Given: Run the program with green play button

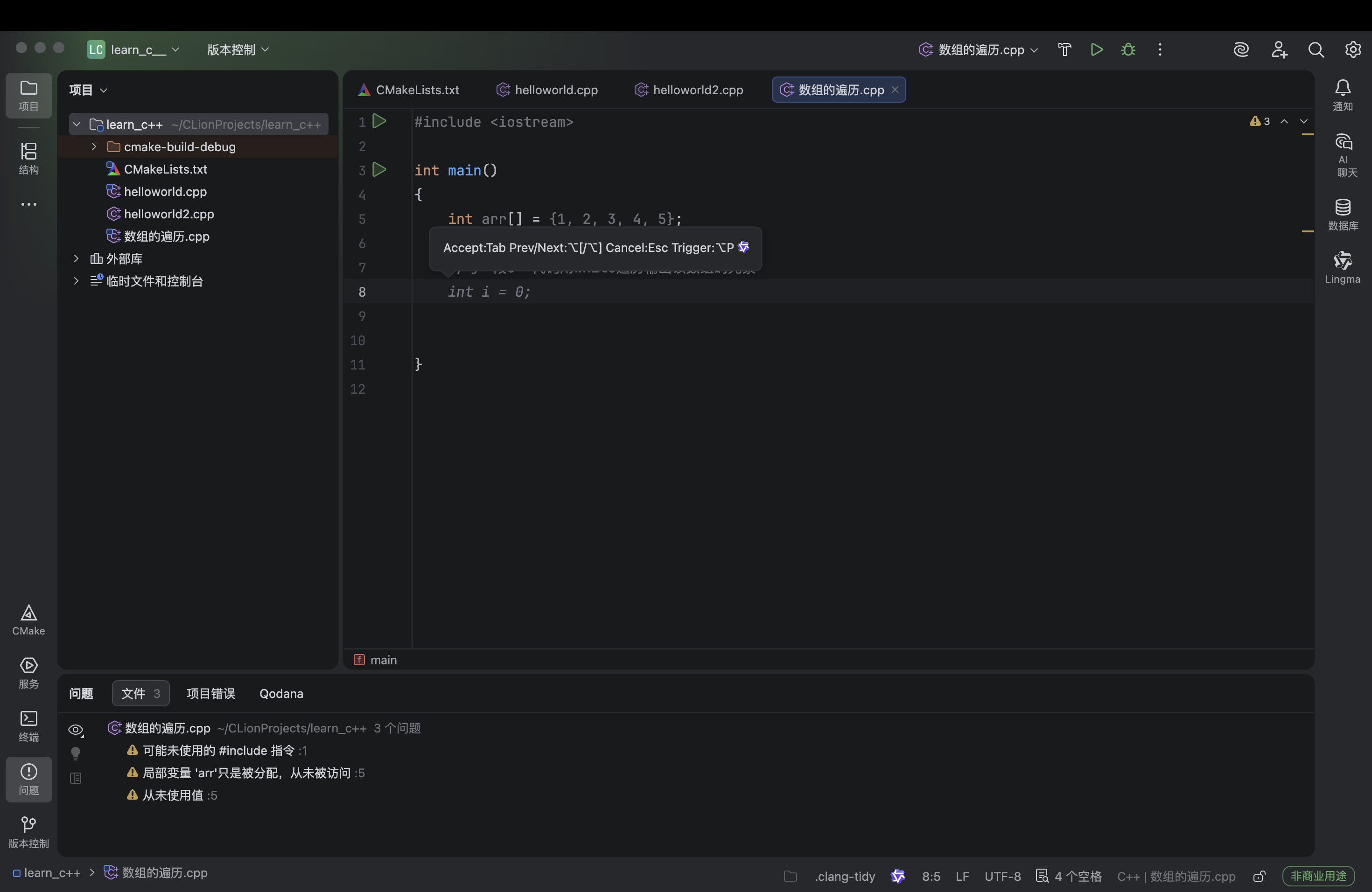Looking at the screenshot, I should [1097, 49].
